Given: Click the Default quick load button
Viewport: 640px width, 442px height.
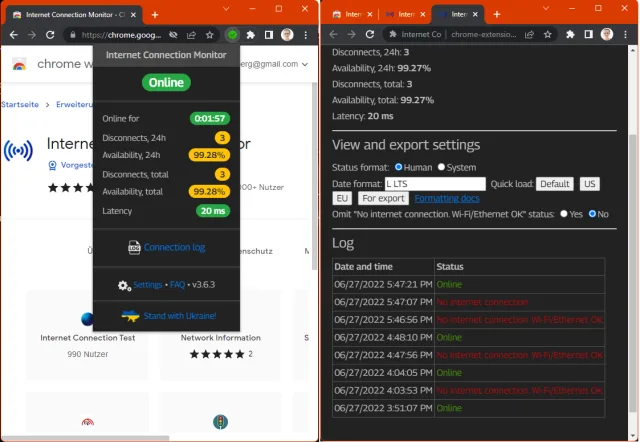Looking at the screenshot, I should (x=555, y=184).
